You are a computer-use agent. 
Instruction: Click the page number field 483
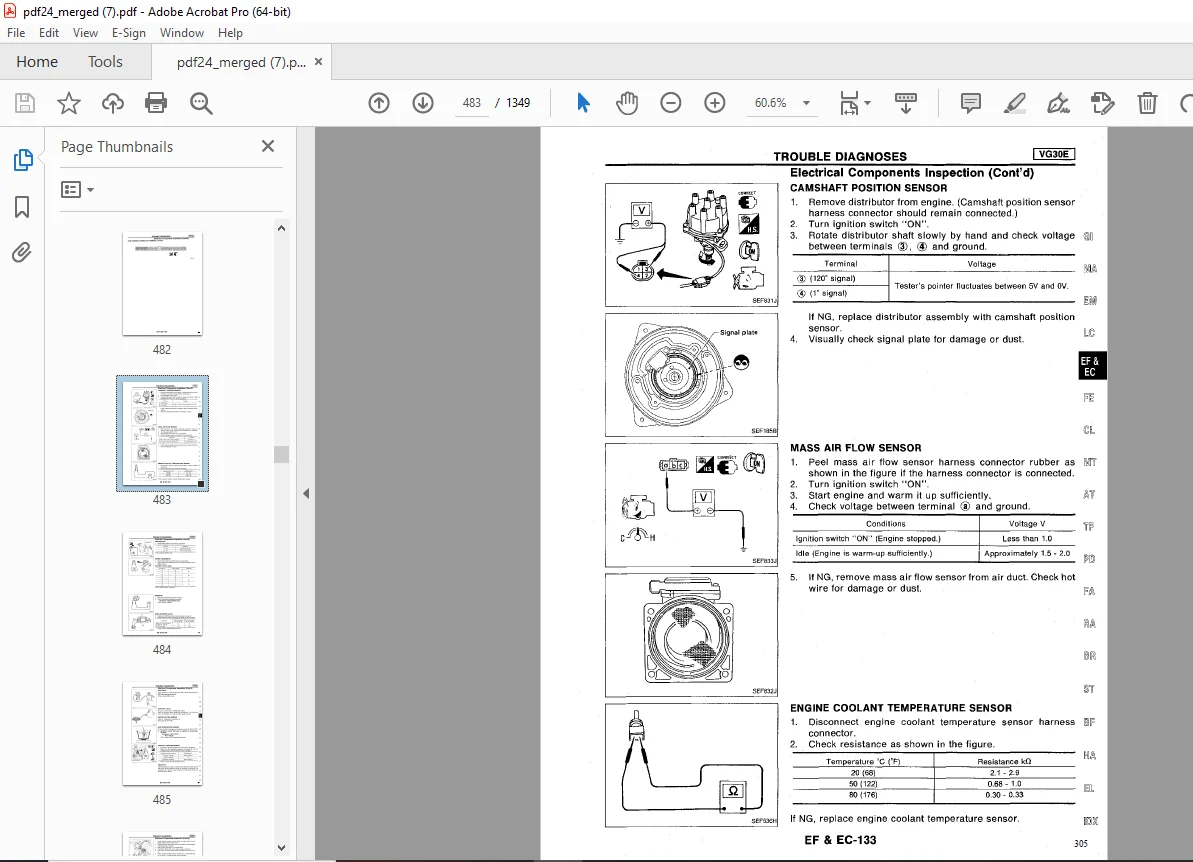pos(472,103)
